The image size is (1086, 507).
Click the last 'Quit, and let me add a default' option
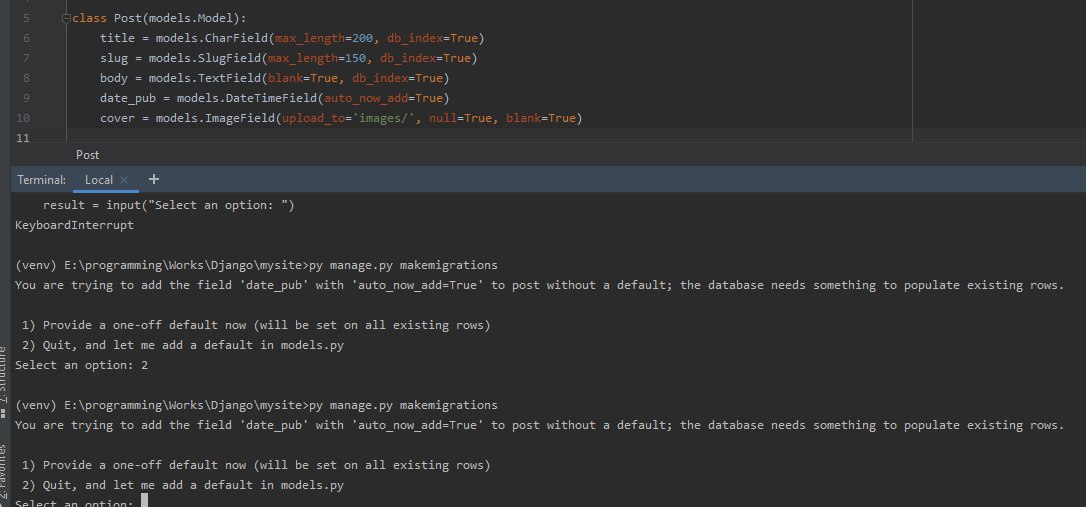click(183, 486)
